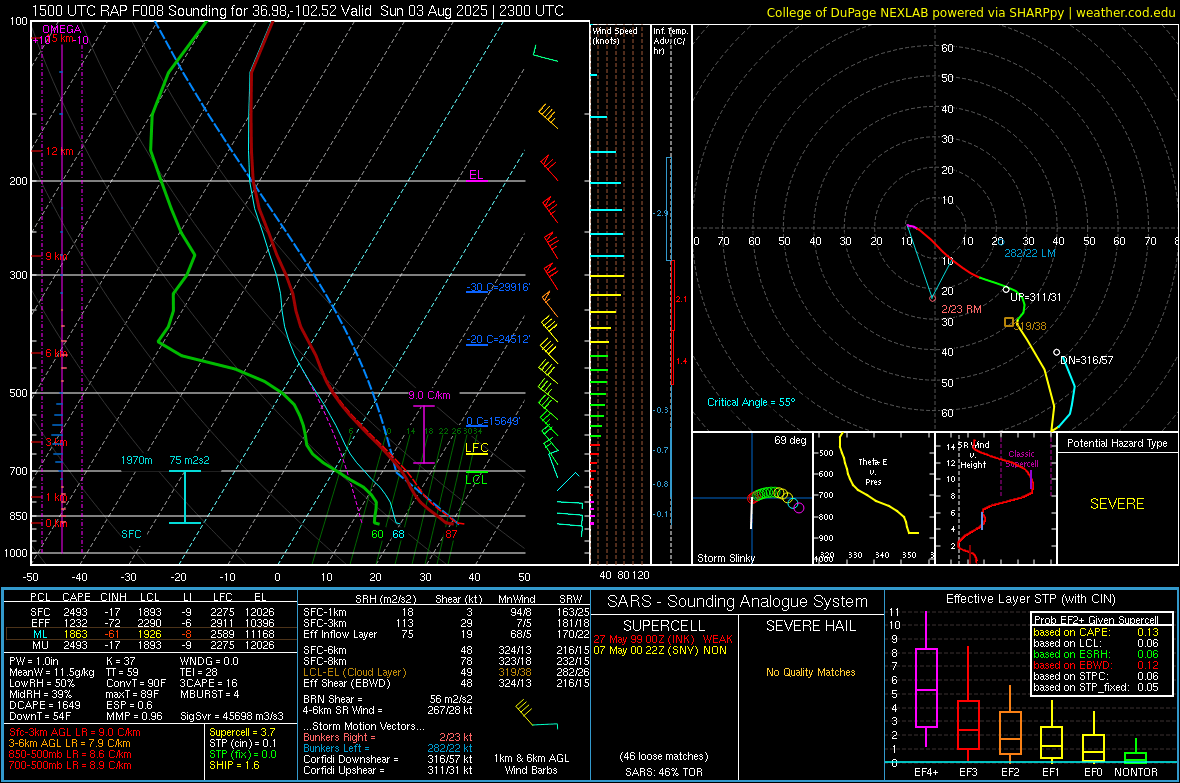The height and width of the screenshot is (783, 1180).
Task: Click the 'Storm Slinky' panel label
Action: (725, 558)
